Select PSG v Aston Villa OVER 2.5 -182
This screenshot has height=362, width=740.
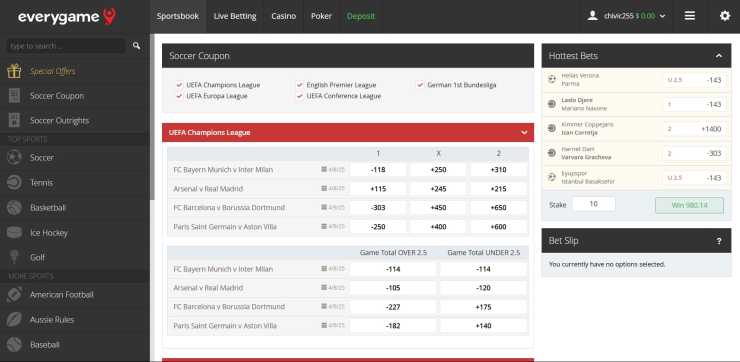click(393, 326)
